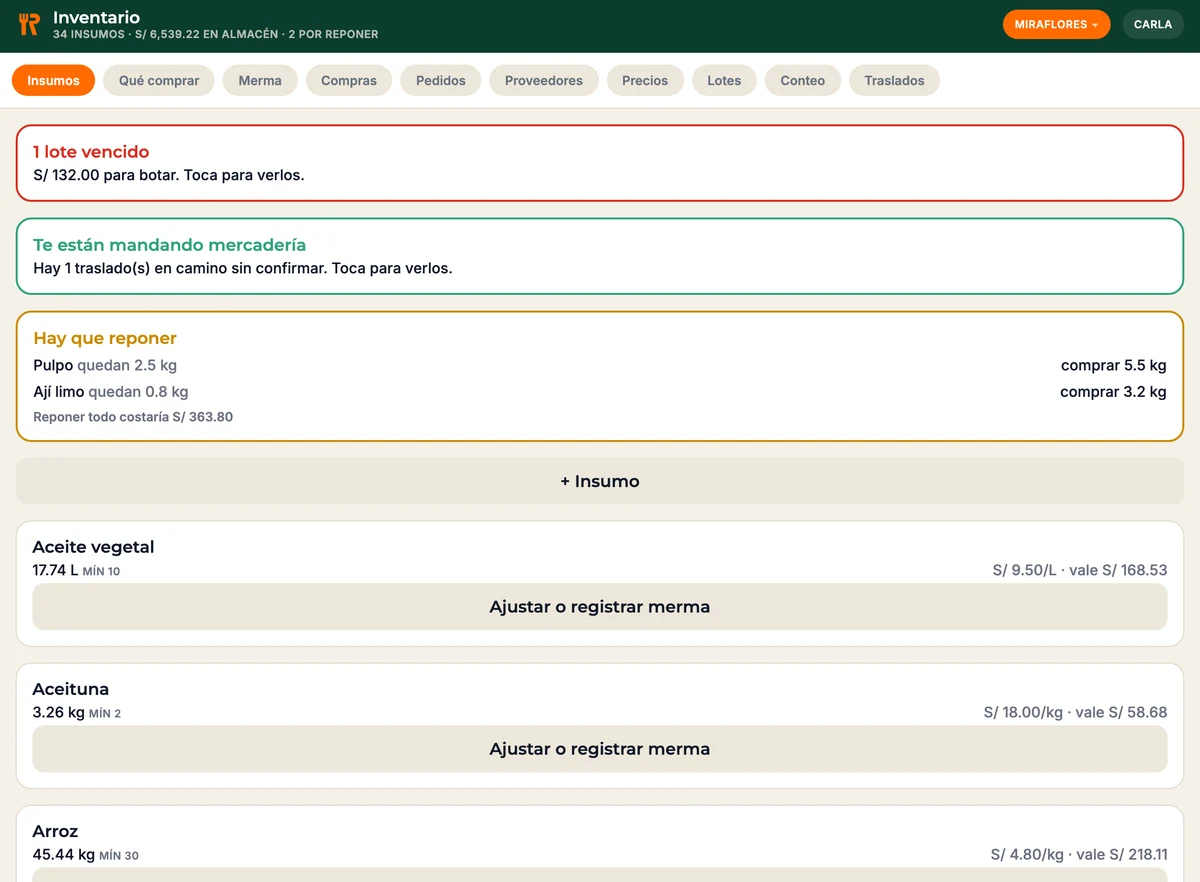Click the orange fork logo icon
Screen dimensions: 1200x882
29,25
